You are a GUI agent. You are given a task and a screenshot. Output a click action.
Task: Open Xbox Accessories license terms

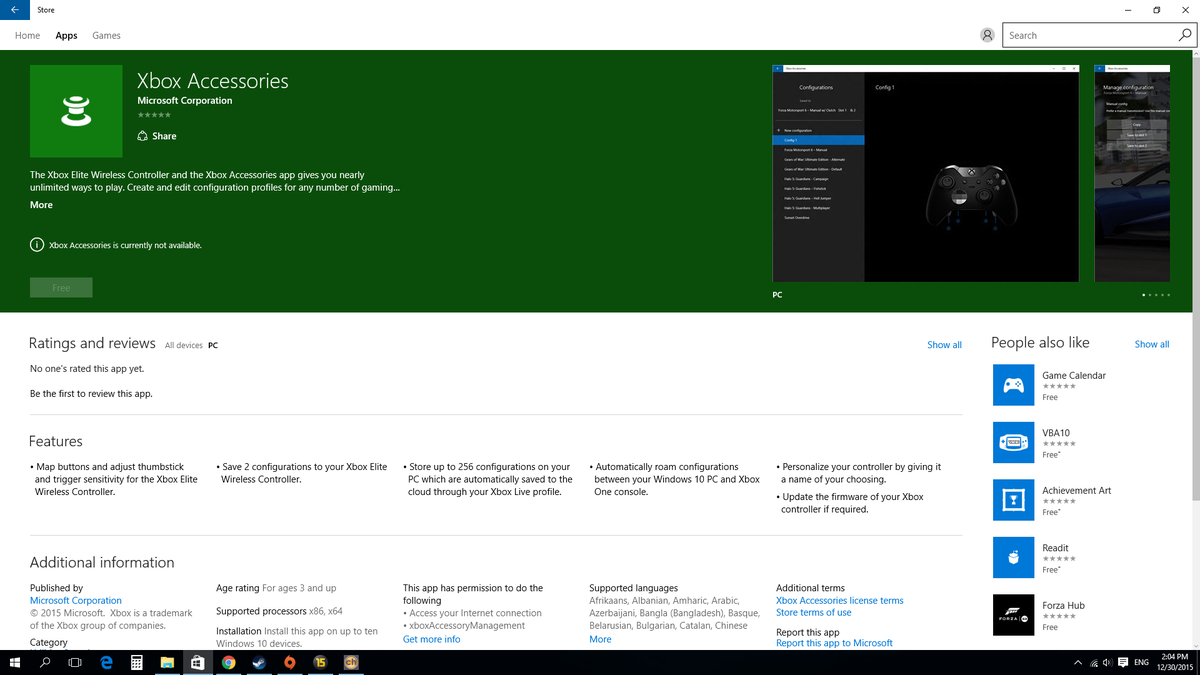click(840, 601)
